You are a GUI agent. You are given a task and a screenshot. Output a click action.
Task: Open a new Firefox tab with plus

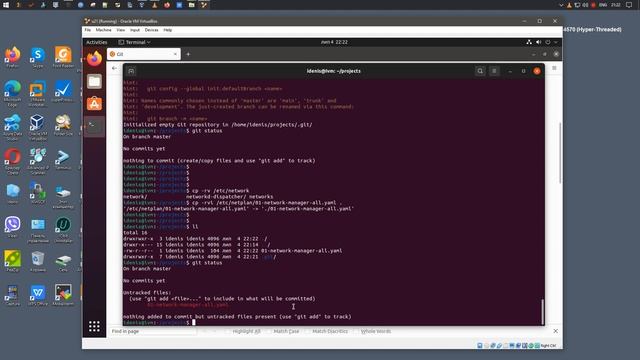tap(188, 54)
